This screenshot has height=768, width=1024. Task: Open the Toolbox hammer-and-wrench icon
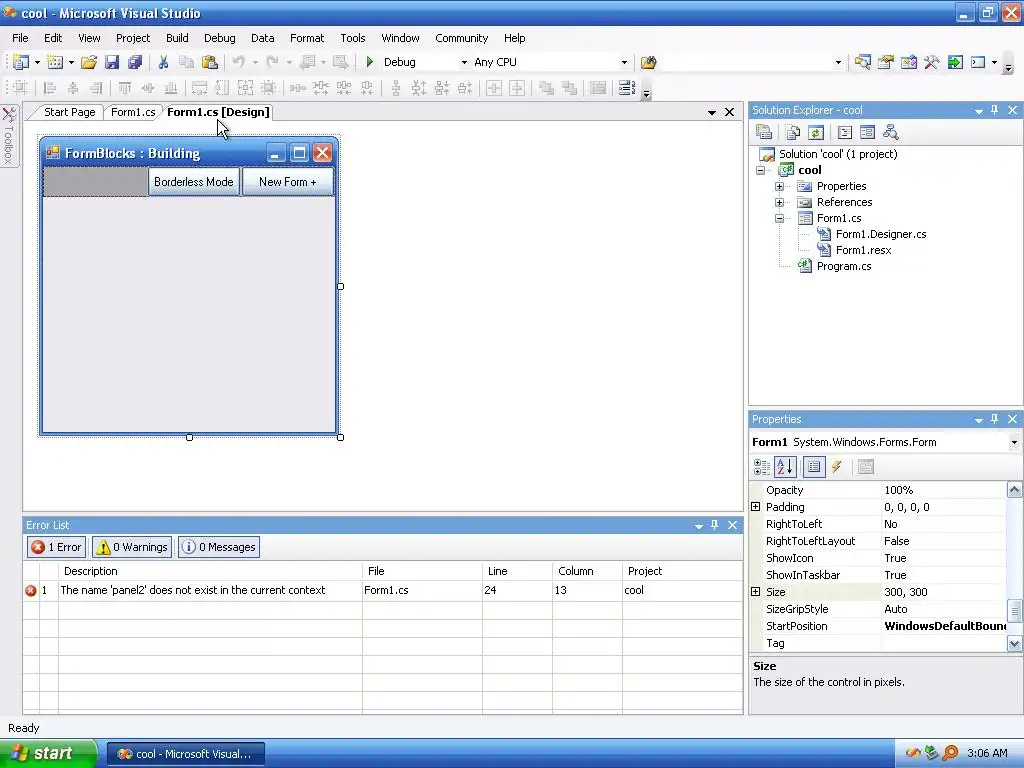931,62
